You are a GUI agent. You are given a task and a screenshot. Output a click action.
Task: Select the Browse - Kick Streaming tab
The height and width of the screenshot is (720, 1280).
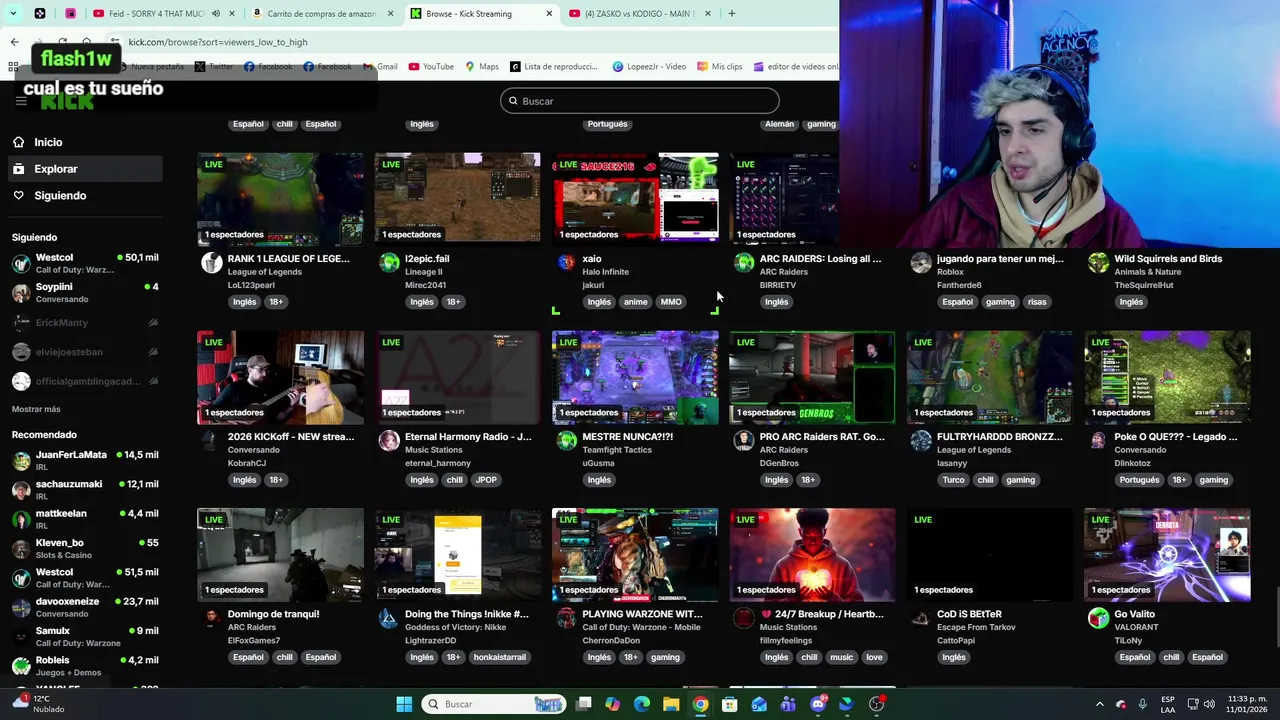point(482,14)
